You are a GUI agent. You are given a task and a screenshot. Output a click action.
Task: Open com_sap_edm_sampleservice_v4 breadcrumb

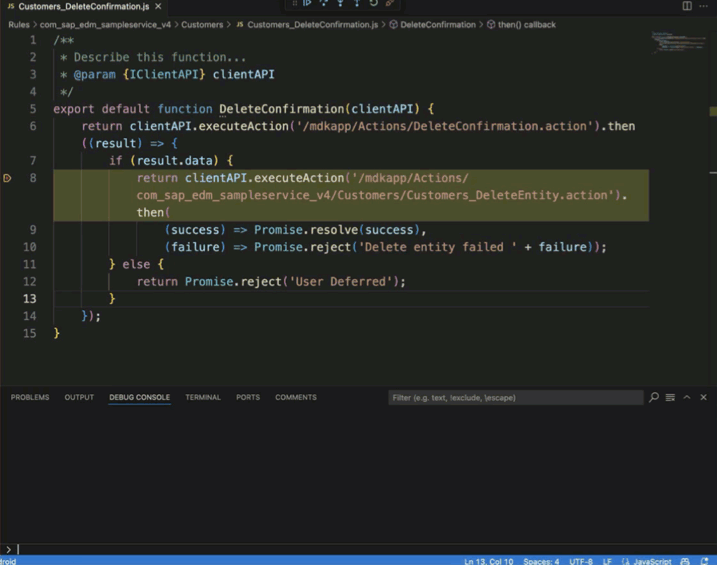coord(105,25)
